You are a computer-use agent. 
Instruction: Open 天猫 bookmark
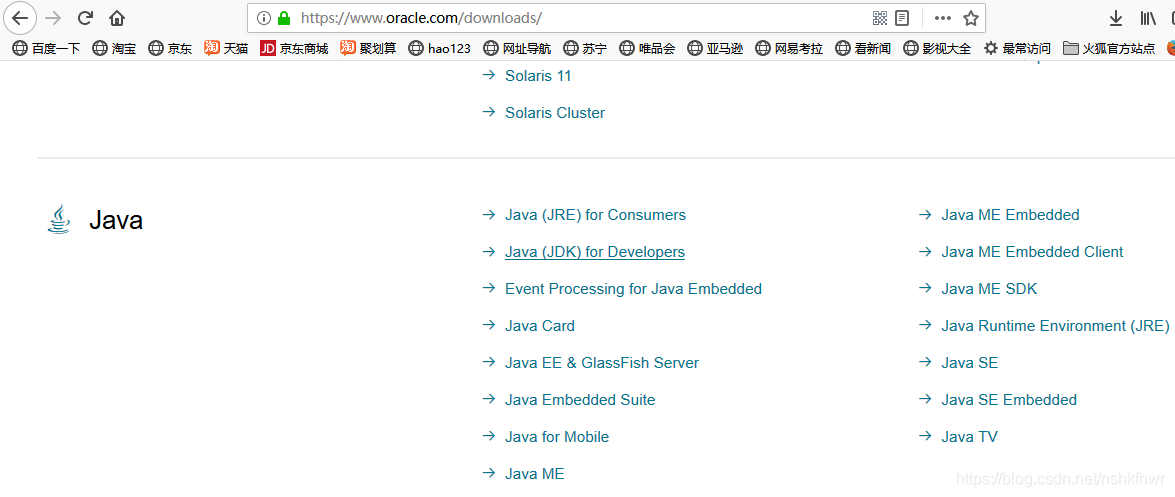pyautogui.click(x=226, y=49)
